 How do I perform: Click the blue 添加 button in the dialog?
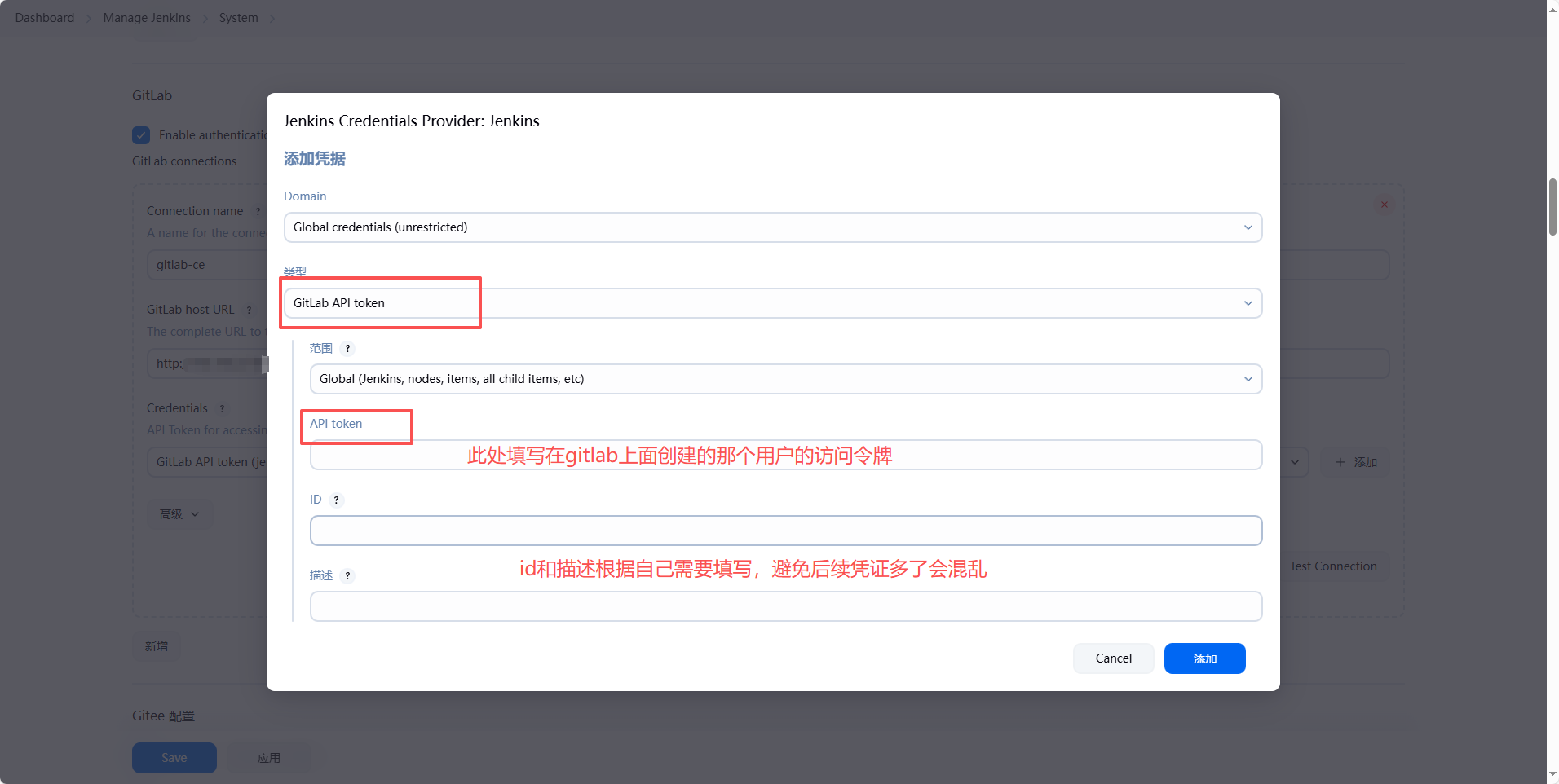point(1204,658)
